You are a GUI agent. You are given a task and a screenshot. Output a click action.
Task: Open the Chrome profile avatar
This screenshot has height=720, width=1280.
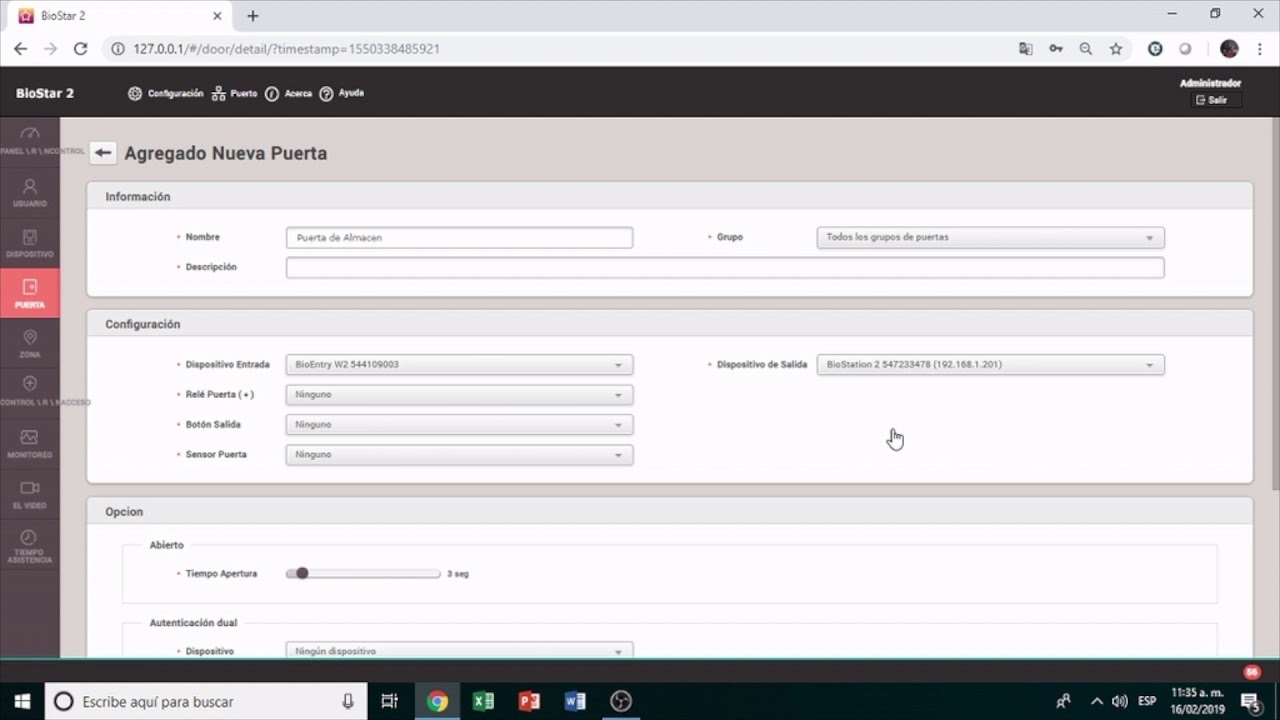[x=1229, y=48]
